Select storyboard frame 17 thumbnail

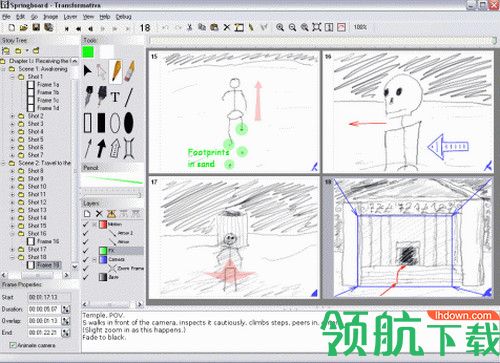click(234, 237)
